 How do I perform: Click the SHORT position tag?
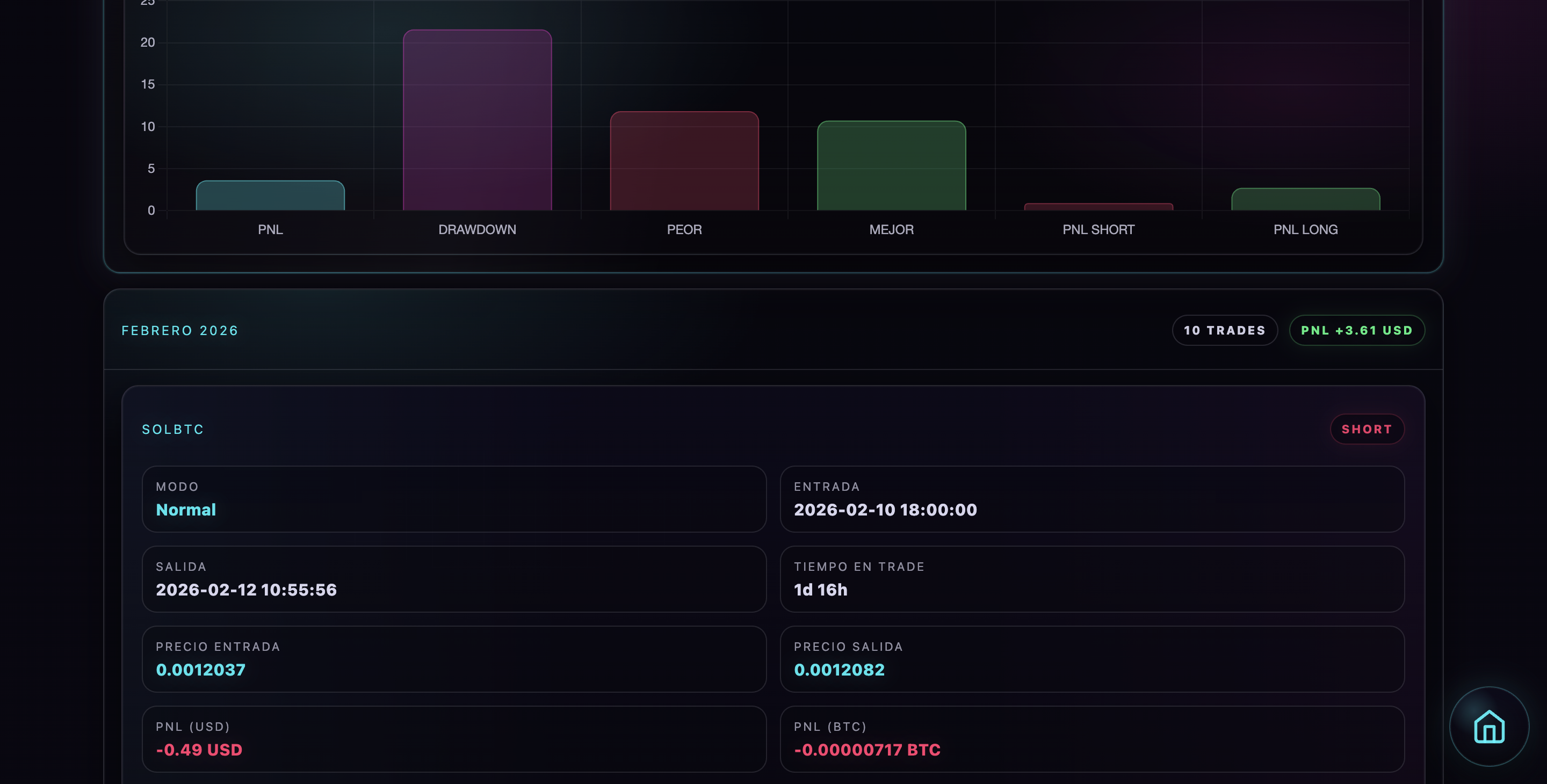click(x=1367, y=429)
